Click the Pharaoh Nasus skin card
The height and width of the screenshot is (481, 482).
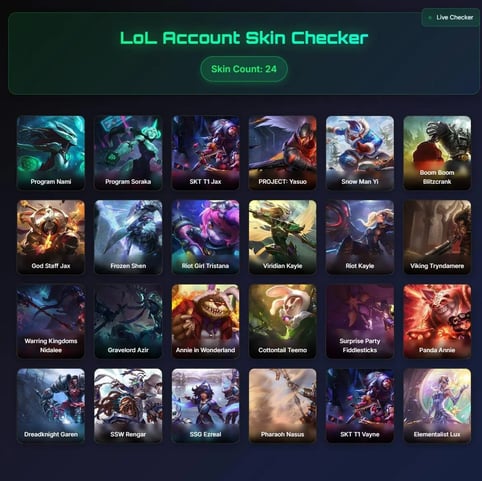[x=282, y=406]
